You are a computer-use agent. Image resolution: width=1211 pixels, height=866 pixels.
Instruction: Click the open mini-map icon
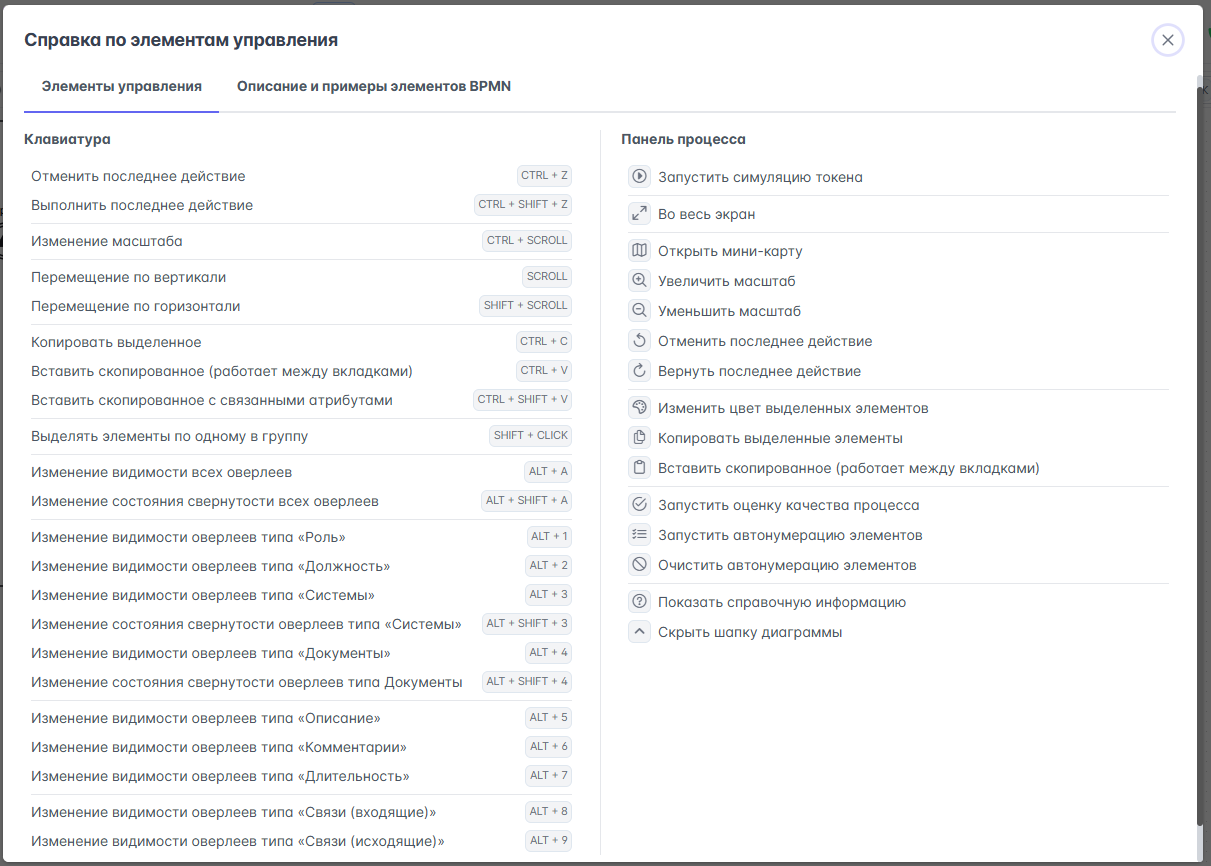click(x=639, y=251)
